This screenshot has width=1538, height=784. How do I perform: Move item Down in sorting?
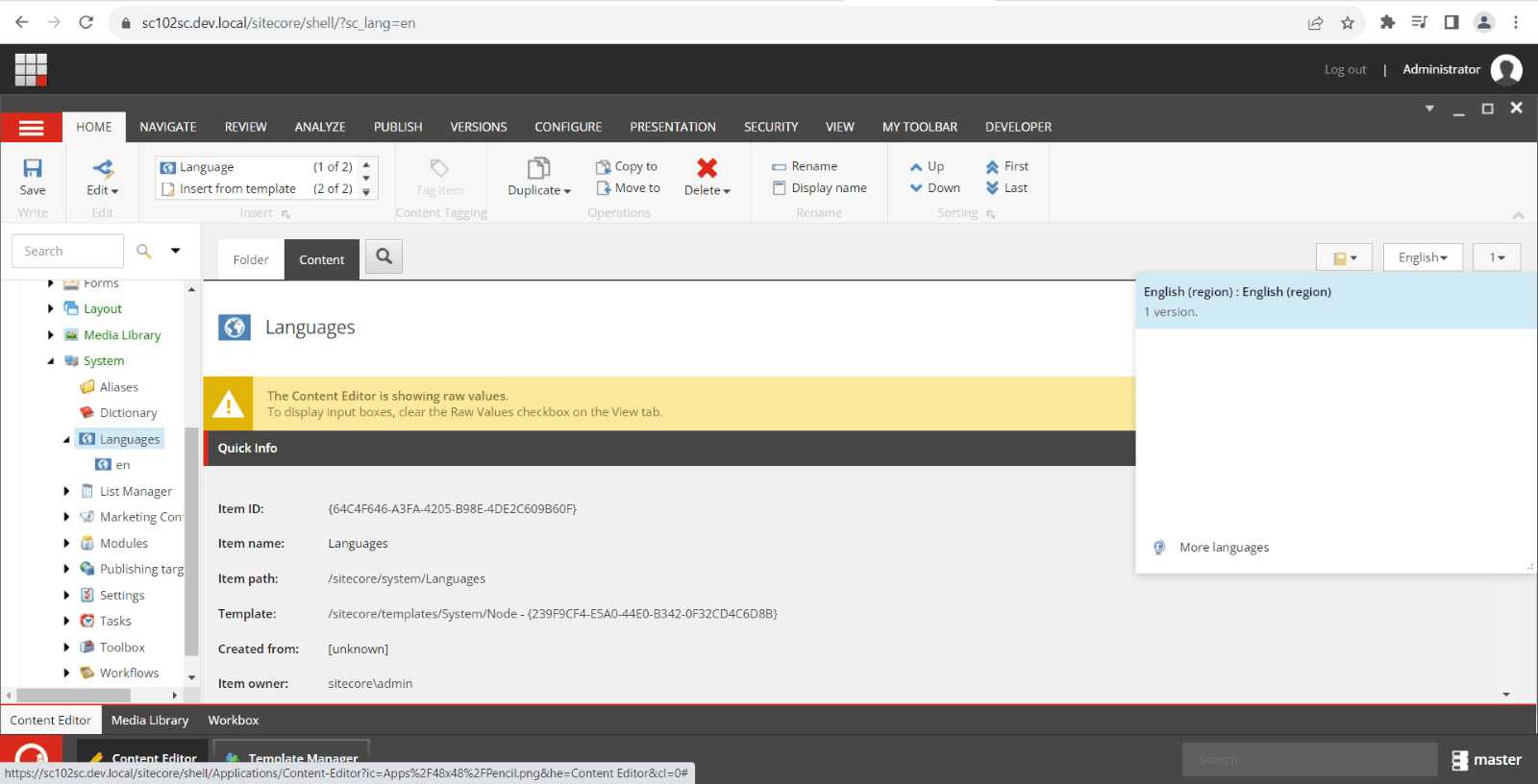(935, 188)
